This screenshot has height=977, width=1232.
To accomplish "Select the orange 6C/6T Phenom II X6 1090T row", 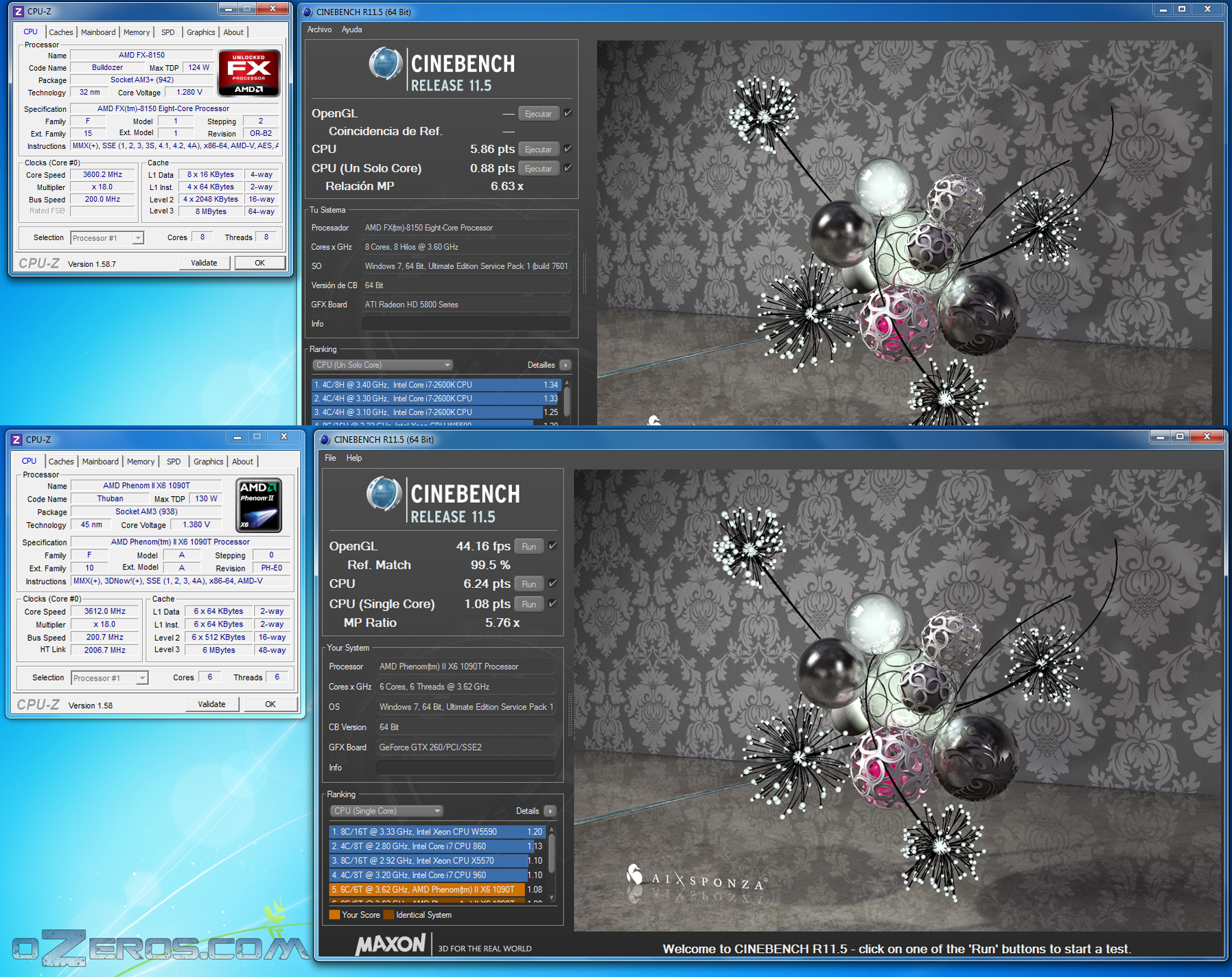I will click(438, 889).
